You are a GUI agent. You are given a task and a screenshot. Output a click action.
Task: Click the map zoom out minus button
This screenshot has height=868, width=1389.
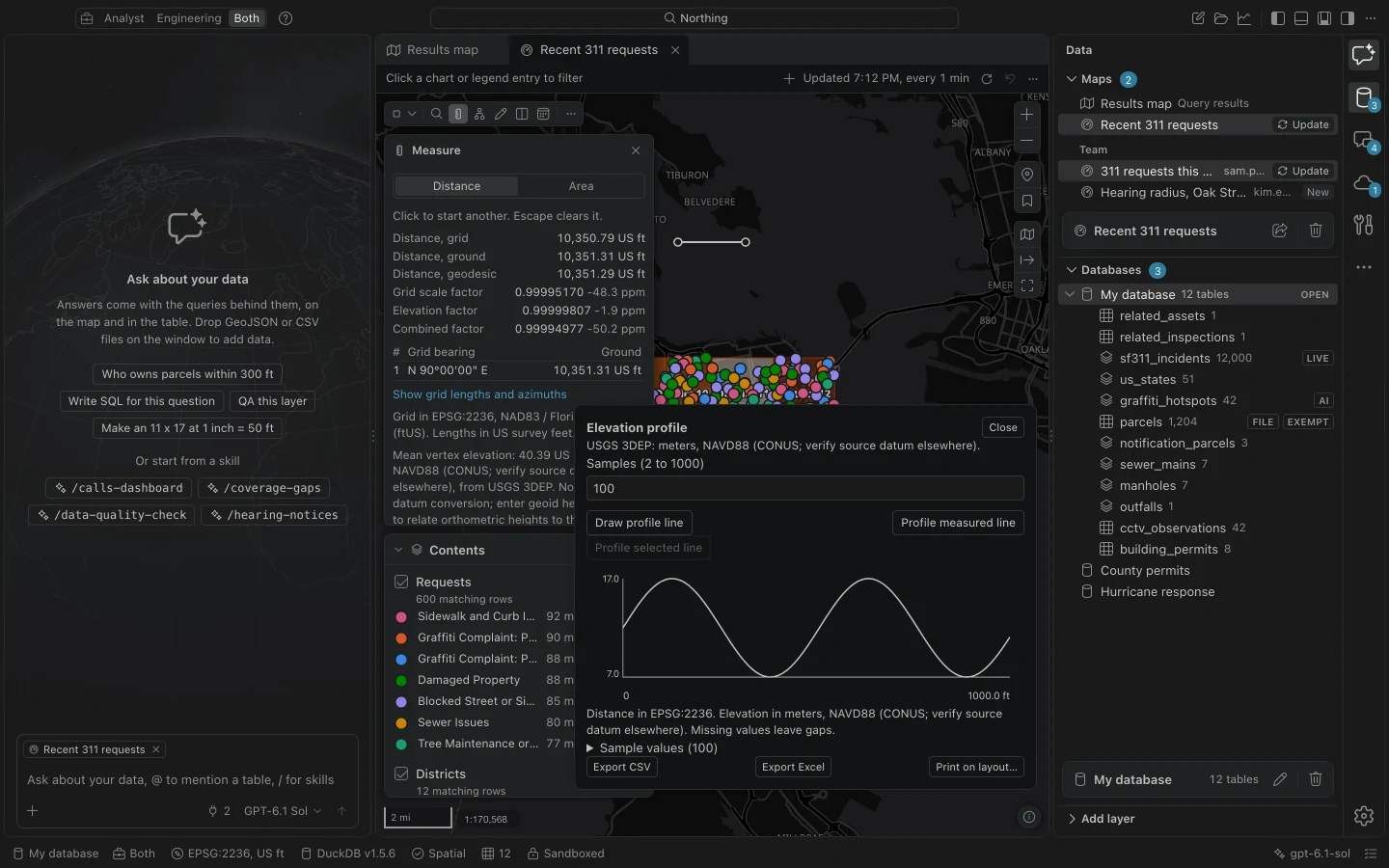[1027, 140]
